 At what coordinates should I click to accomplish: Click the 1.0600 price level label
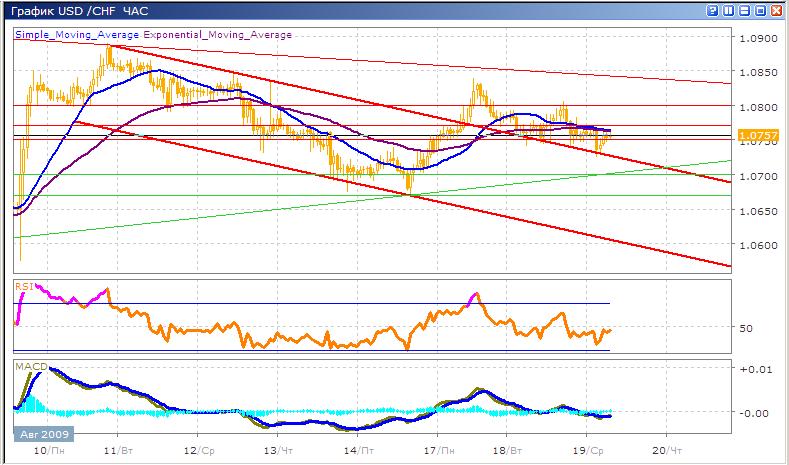756,245
